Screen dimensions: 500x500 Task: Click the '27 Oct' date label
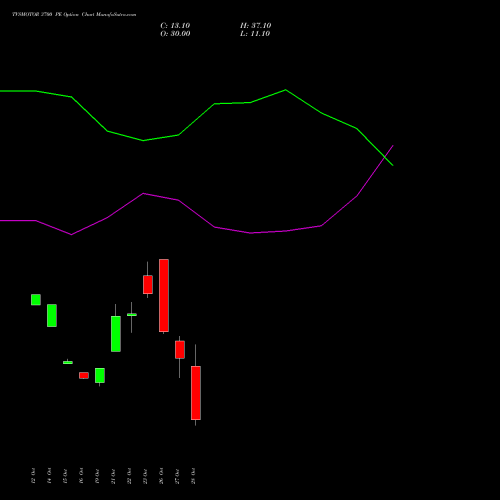pos(177,476)
